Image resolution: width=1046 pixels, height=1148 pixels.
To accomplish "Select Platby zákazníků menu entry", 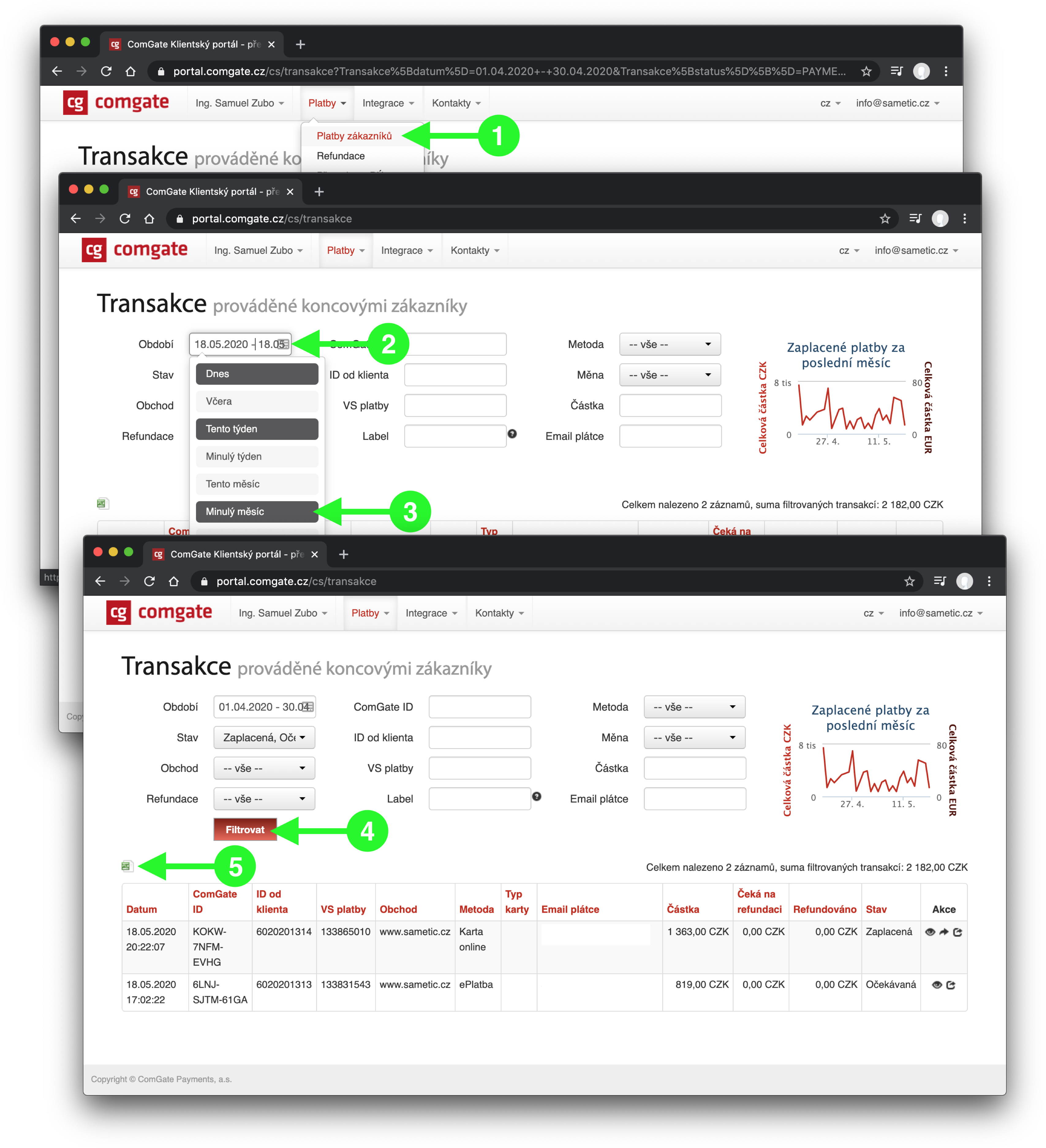I will (x=354, y=136).
